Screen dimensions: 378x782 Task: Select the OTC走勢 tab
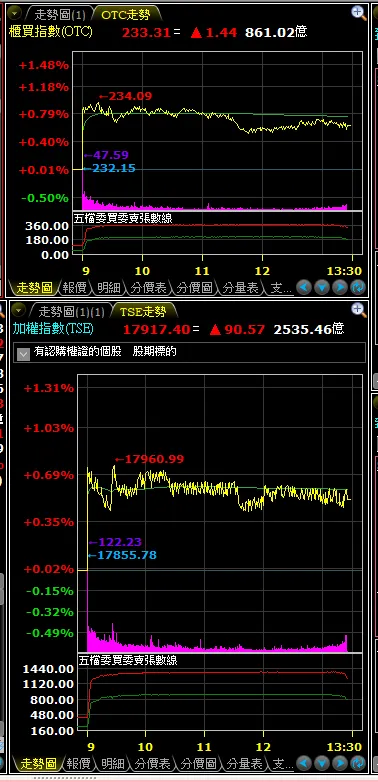pyautogui.click(x=125, y=14)
